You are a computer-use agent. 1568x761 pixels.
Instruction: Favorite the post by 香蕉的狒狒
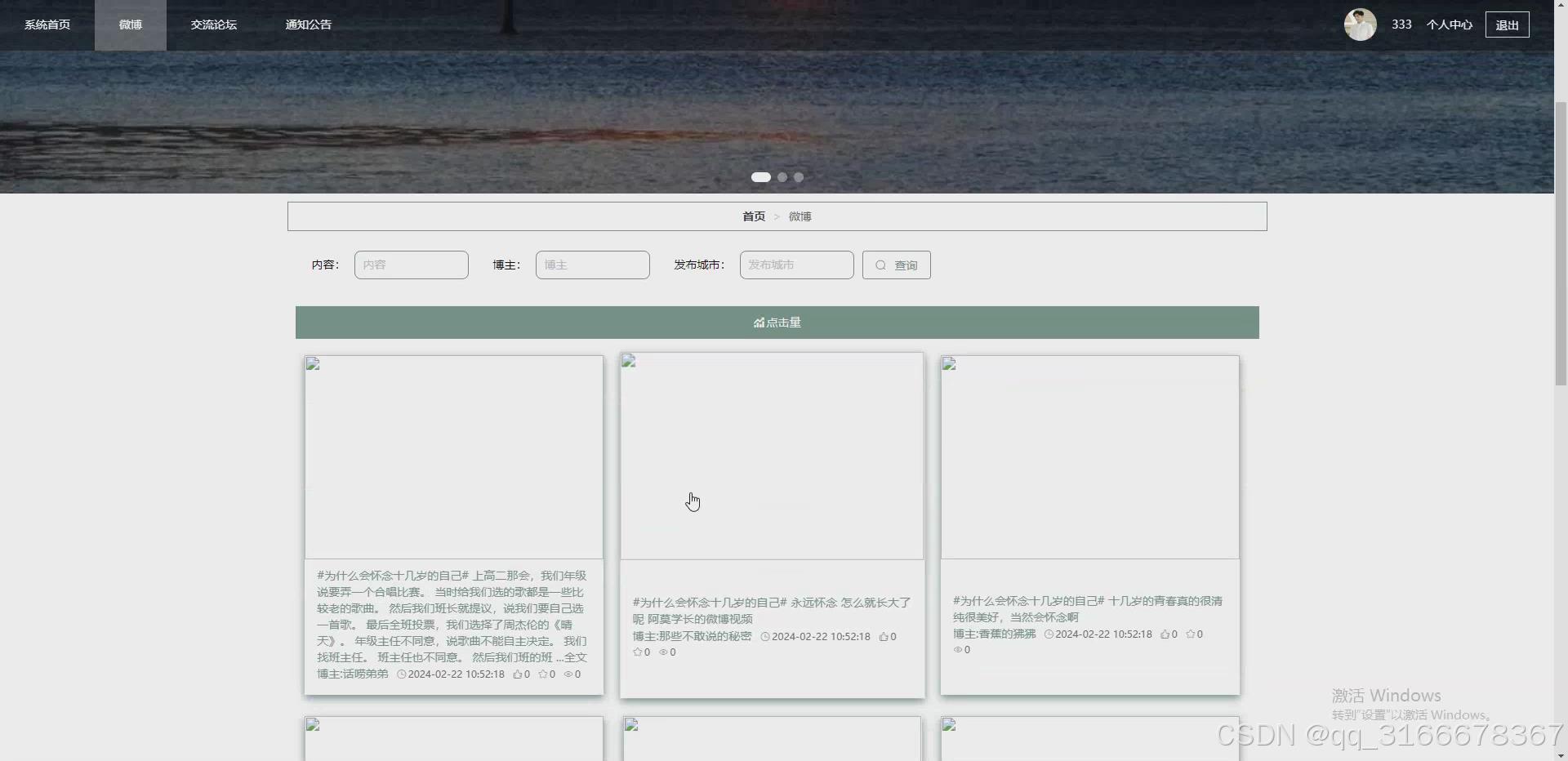pyautogui.click(x=1191, y=634)
